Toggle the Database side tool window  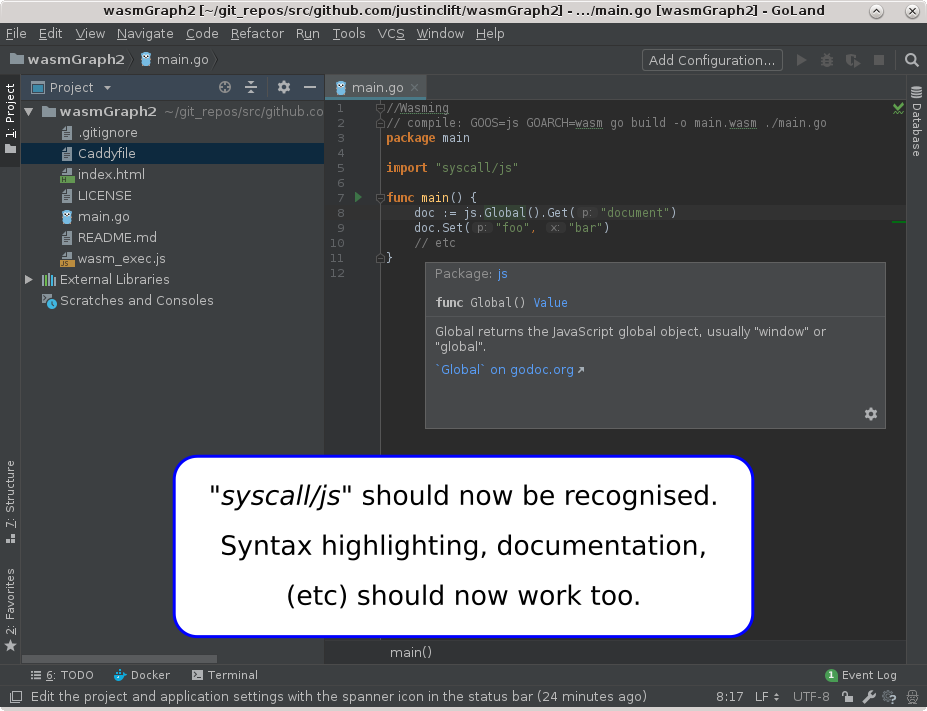[x=916, y=122]
